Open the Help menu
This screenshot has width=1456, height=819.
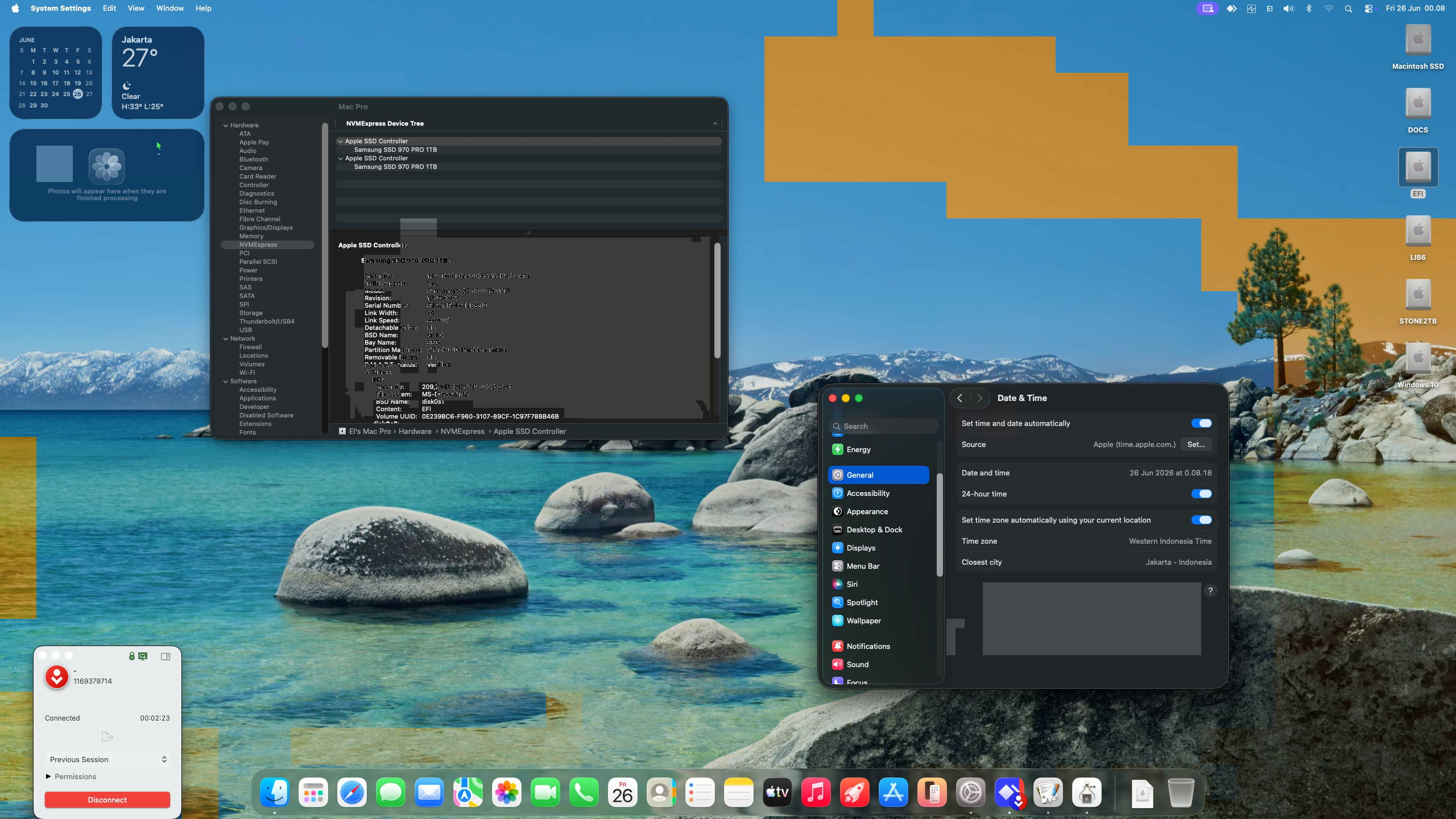coord(203,9)
